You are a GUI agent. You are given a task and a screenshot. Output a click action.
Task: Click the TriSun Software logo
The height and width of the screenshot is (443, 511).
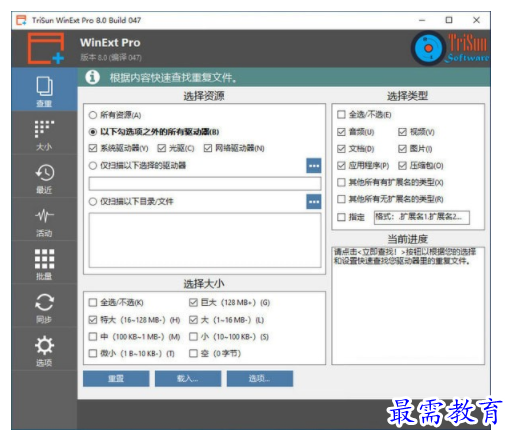(450, 48)
